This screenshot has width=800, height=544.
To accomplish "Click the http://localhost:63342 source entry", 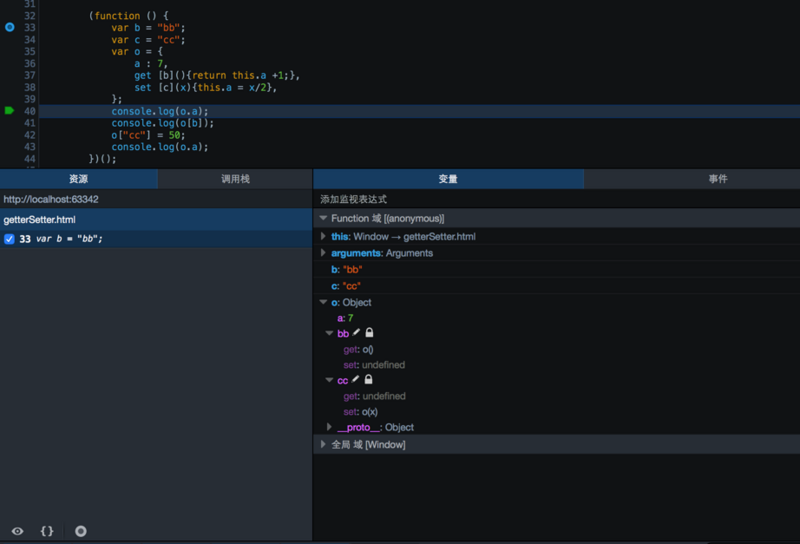I will 50,199.
